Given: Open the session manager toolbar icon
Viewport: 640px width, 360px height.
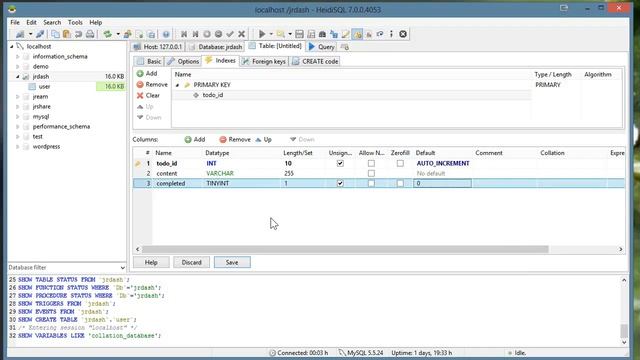Looking at the screenshot, I should [x=20, y=34].
